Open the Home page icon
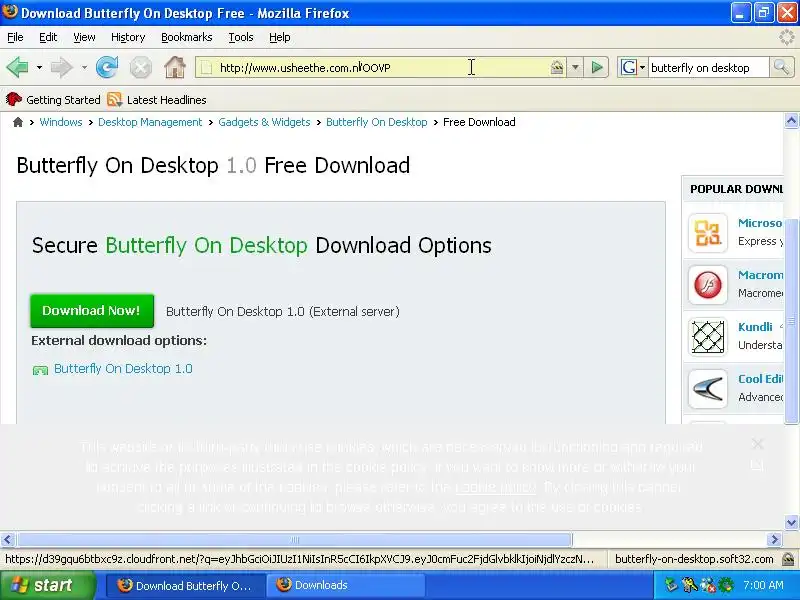The image size is (800, 600). (174, 67)
